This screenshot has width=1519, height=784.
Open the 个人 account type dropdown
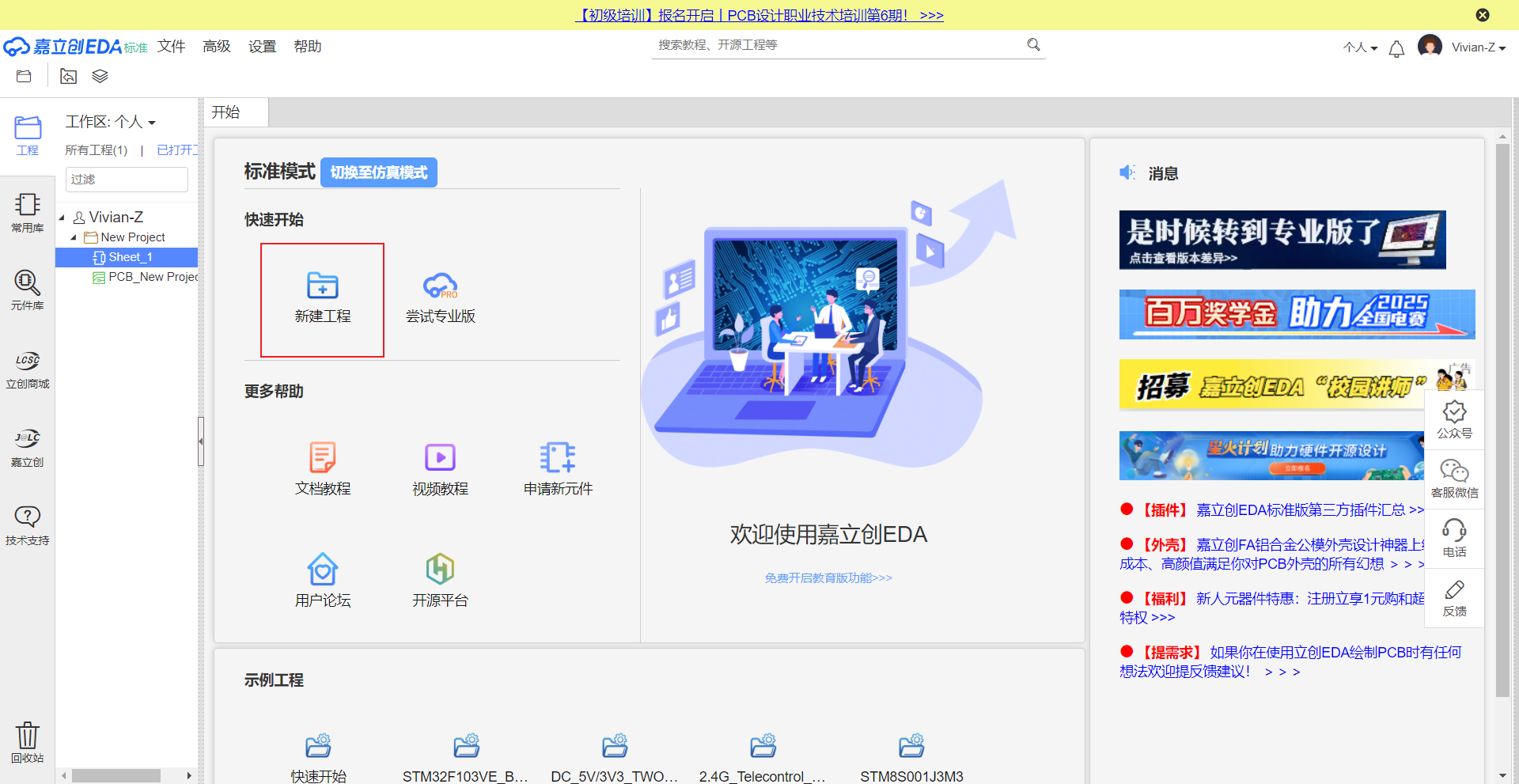click(x=1360, y=47)
